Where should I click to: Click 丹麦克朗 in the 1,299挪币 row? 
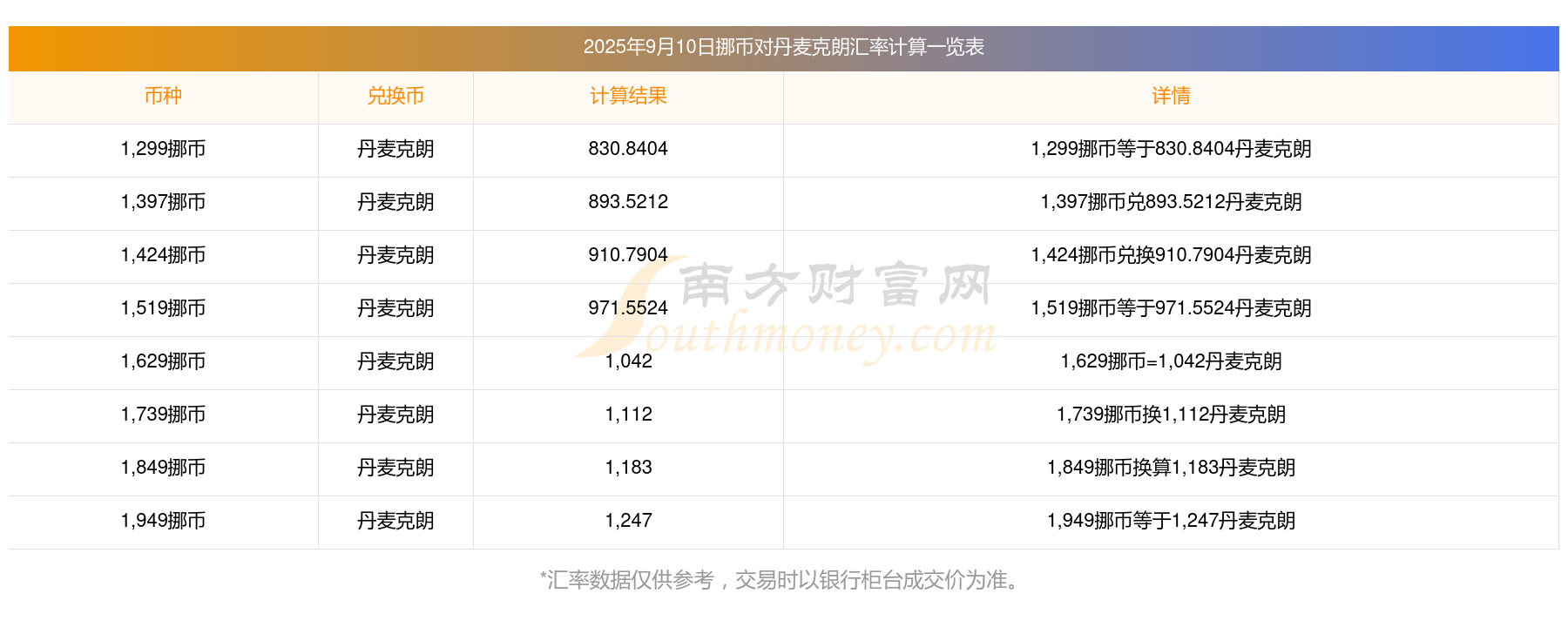(x=395, y=149)
